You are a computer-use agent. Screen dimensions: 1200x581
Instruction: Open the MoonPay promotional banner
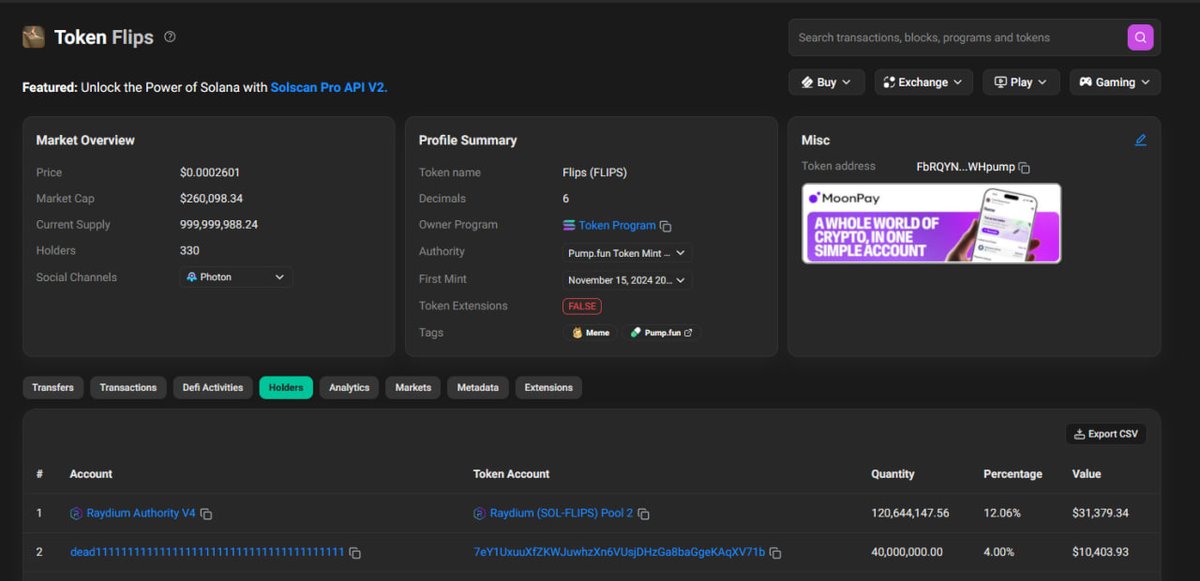(x=930, y=224)
